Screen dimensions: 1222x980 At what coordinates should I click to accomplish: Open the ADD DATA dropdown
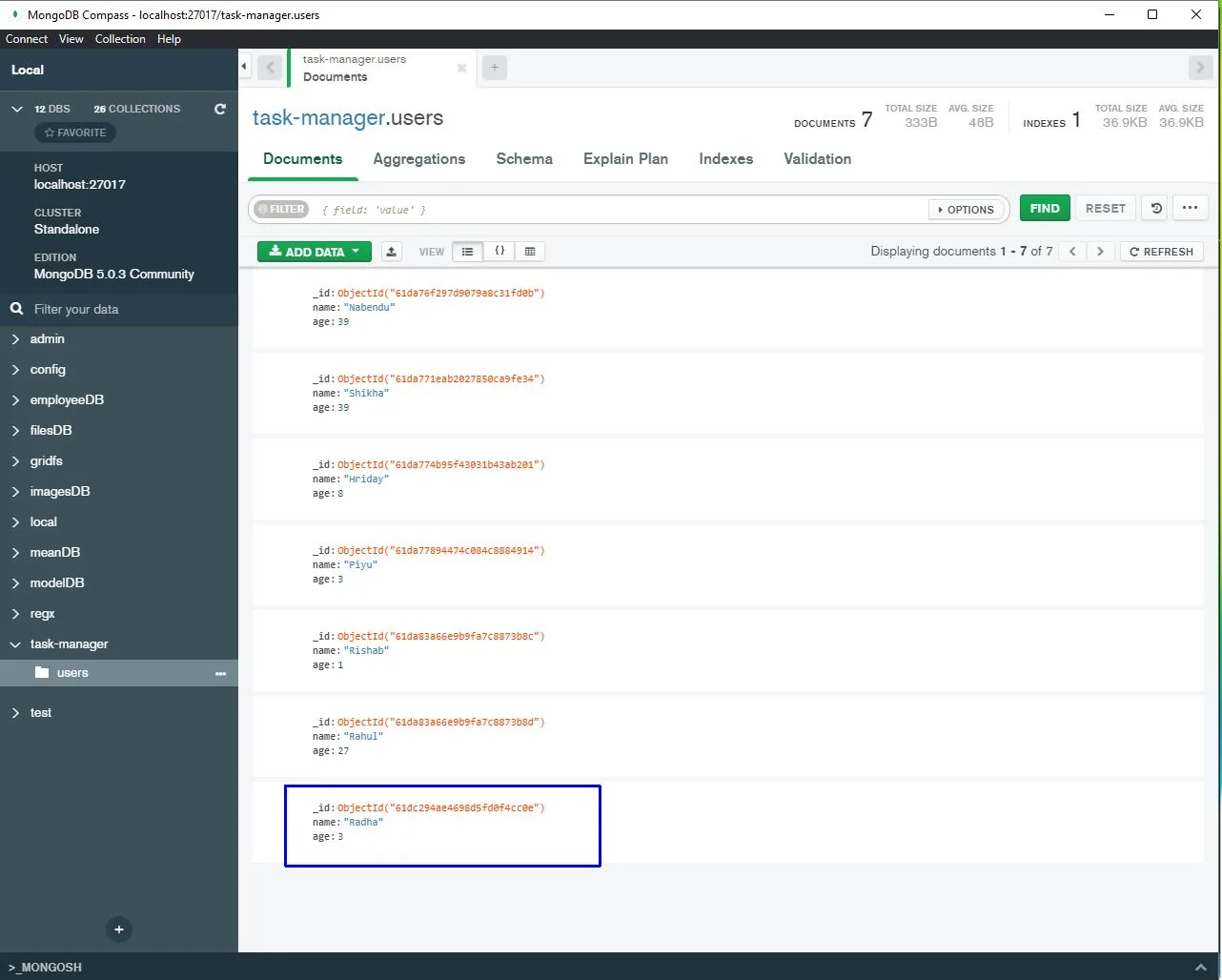pos(314,252)
